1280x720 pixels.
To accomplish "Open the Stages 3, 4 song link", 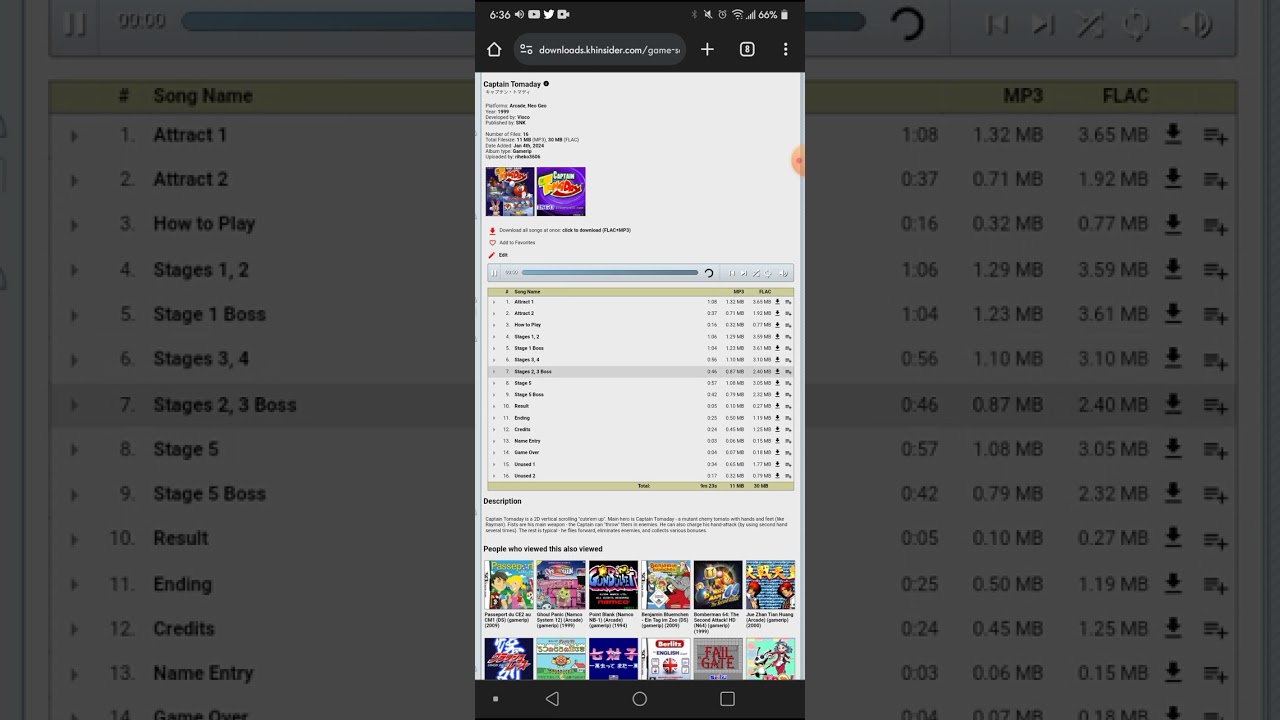I will point(527,360).
